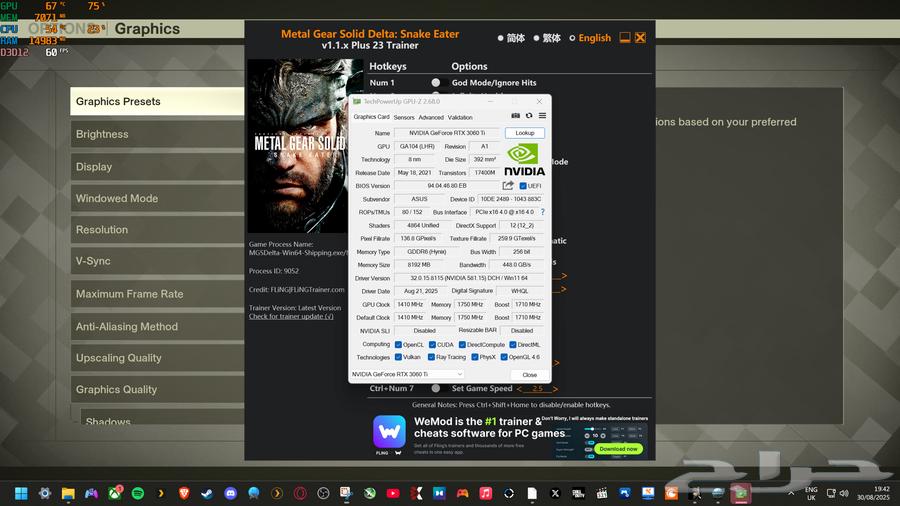
Task: Switch to the Advanced tab
Action: click(x=430, y=117)
